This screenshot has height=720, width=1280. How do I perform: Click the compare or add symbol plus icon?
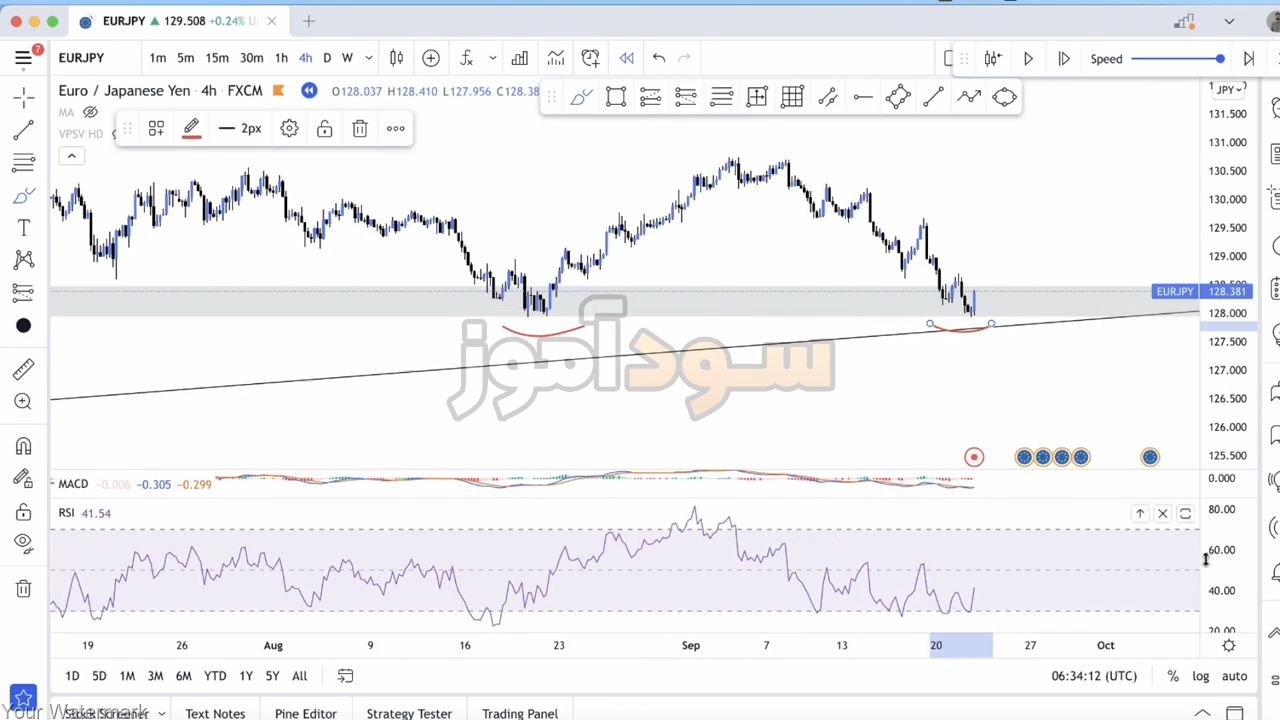coord(431,58)
